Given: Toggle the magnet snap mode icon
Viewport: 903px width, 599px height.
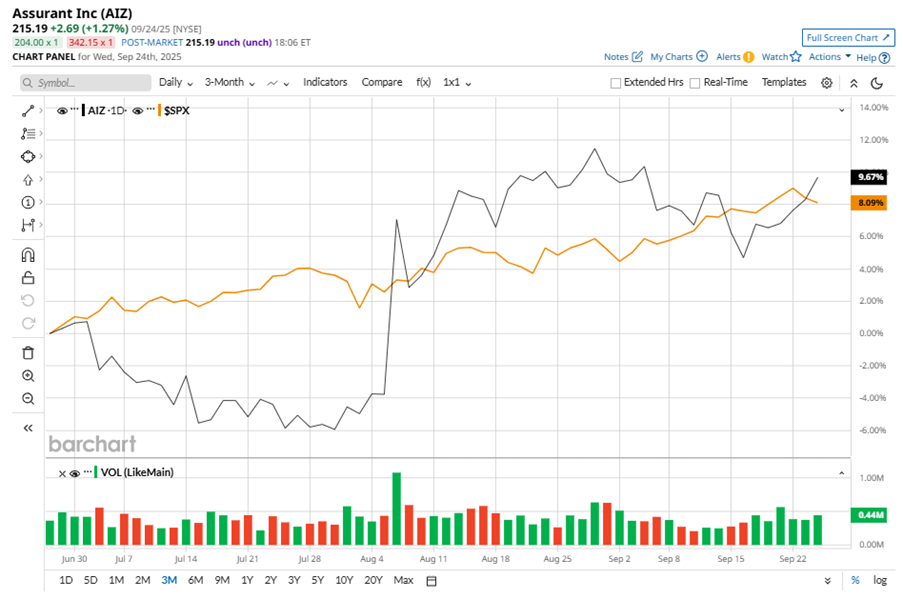Looking at the screenshot, I should [28, 255].
